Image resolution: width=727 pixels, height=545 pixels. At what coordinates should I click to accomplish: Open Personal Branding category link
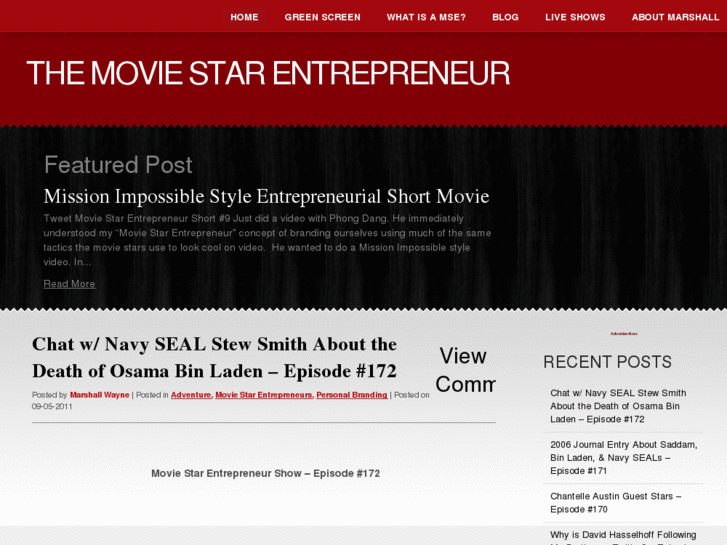click(x=352, y=395)
